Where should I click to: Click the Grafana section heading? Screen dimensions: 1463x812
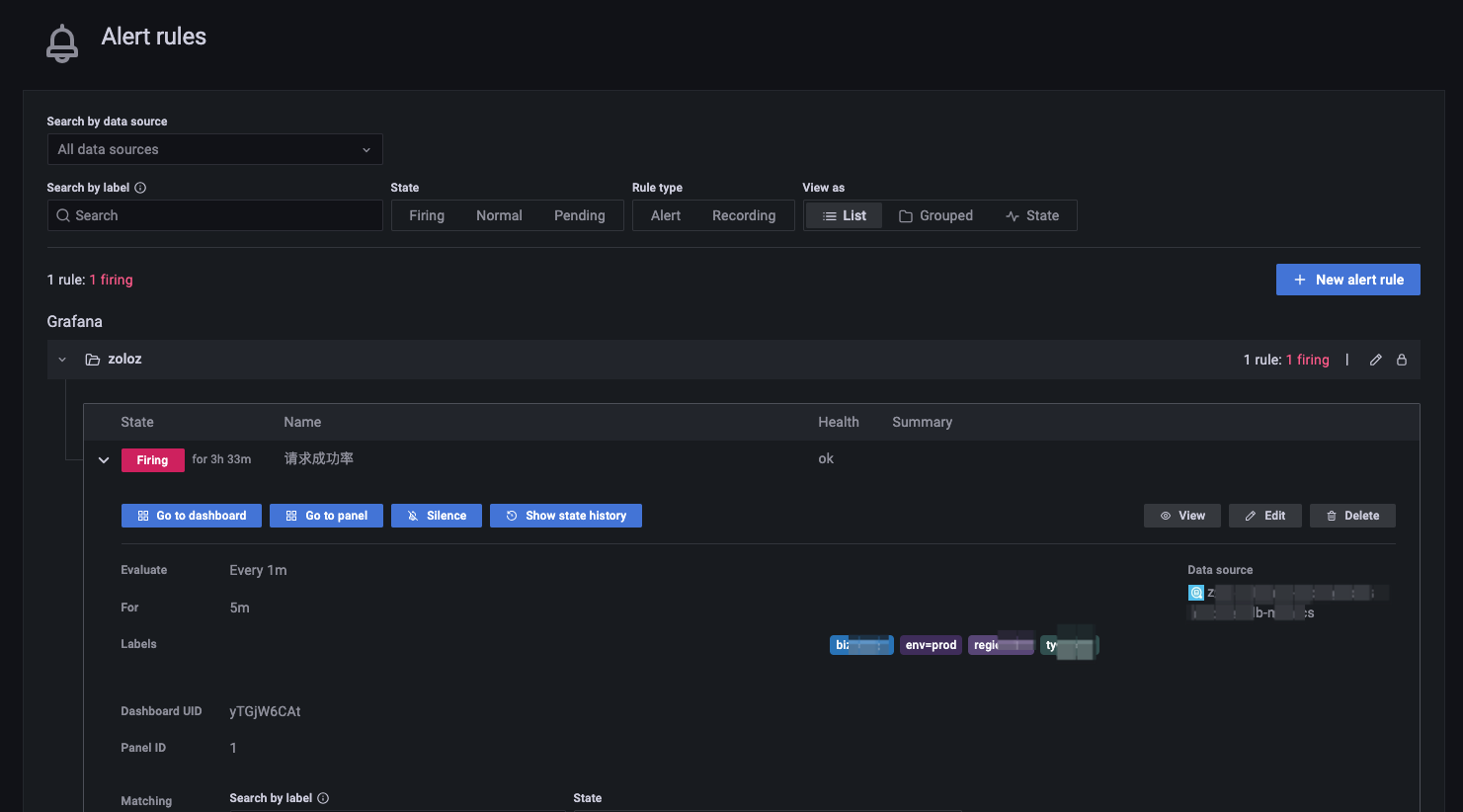(75, 322)
